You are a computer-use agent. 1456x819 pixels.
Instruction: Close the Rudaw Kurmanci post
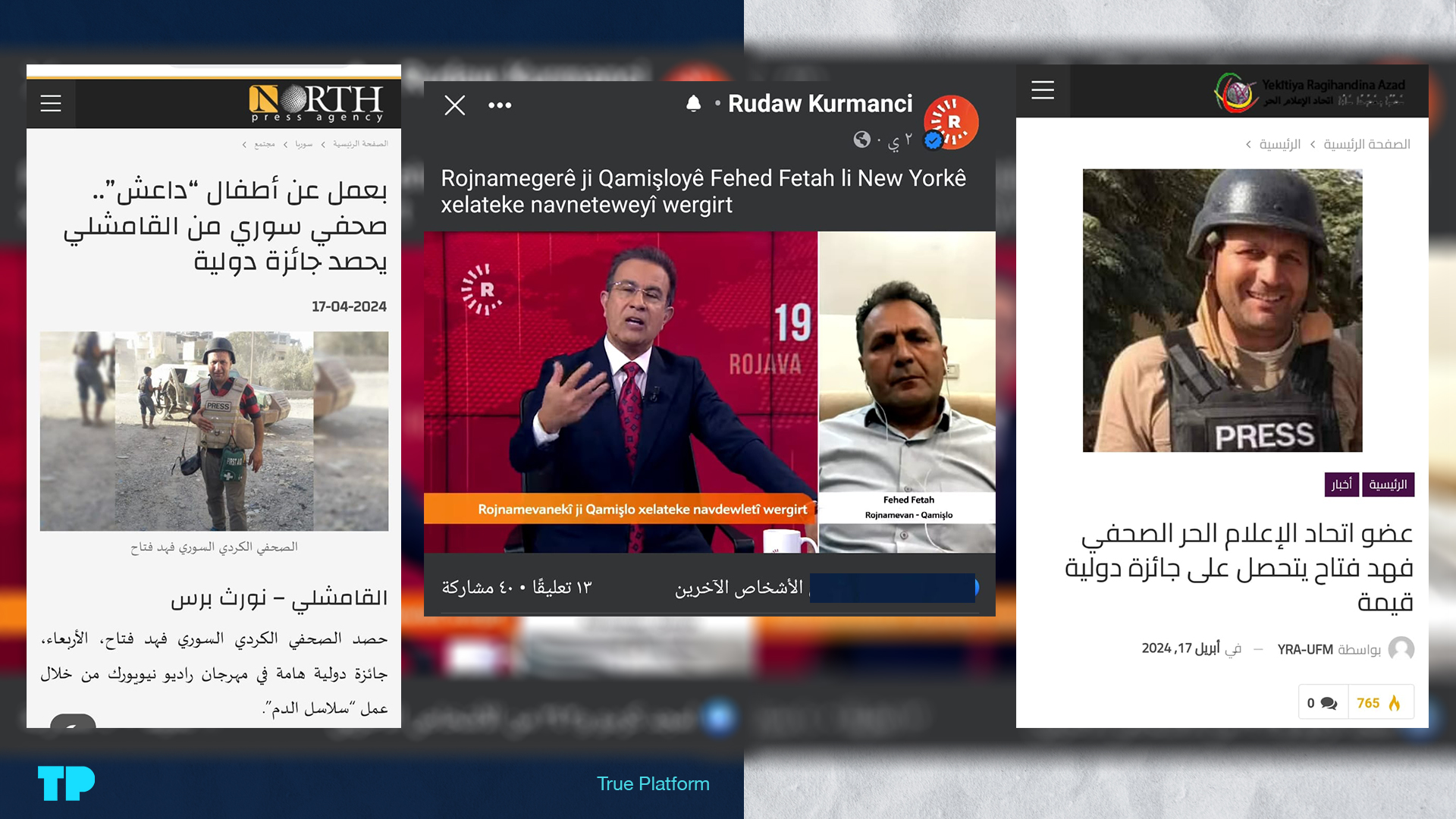454,105
